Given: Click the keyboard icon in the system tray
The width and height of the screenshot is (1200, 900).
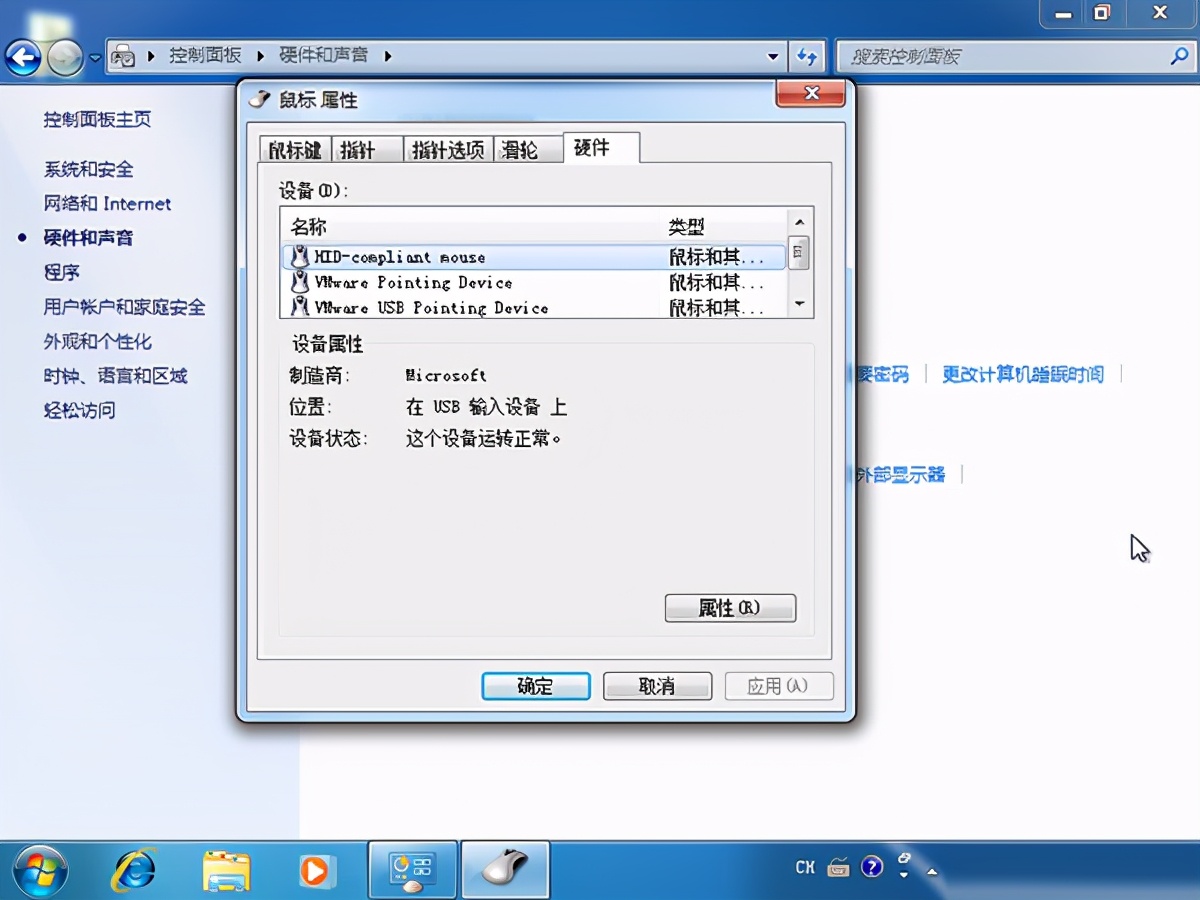Looking at the screenshot, I should tap(838, 868).
